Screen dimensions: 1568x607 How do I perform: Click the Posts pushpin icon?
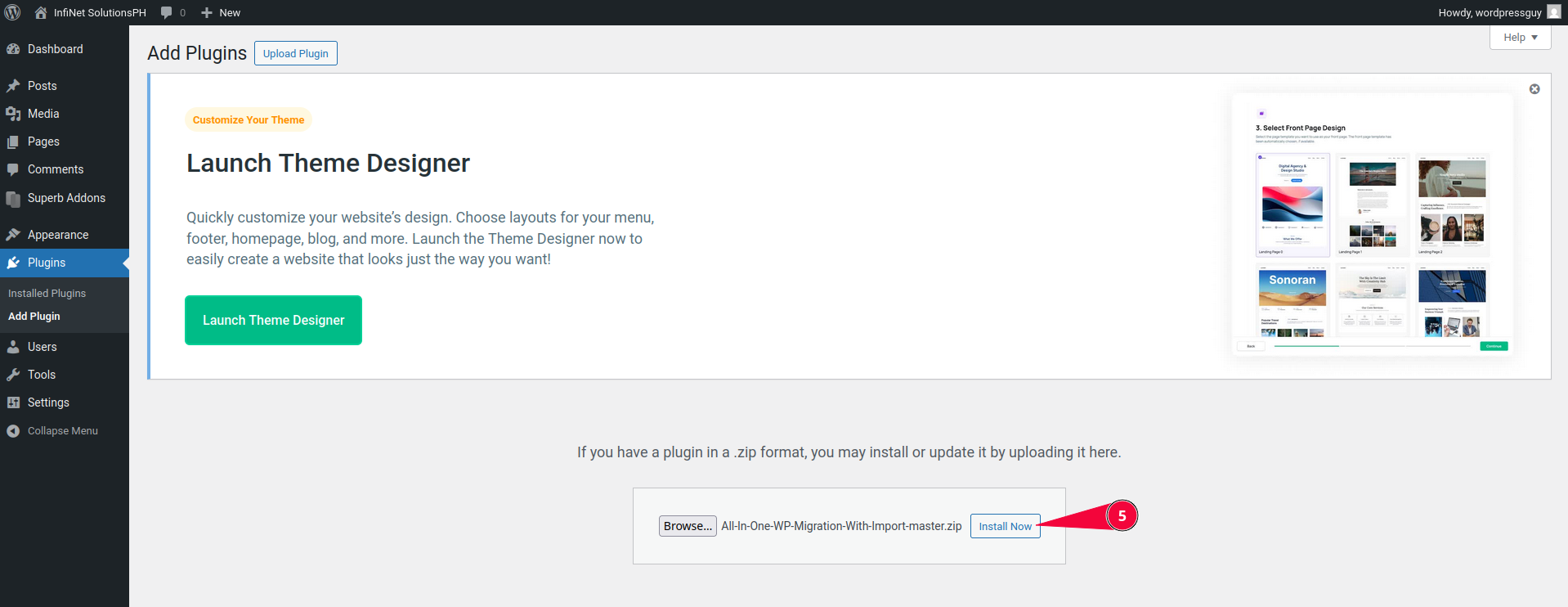[x=13, y=86]
